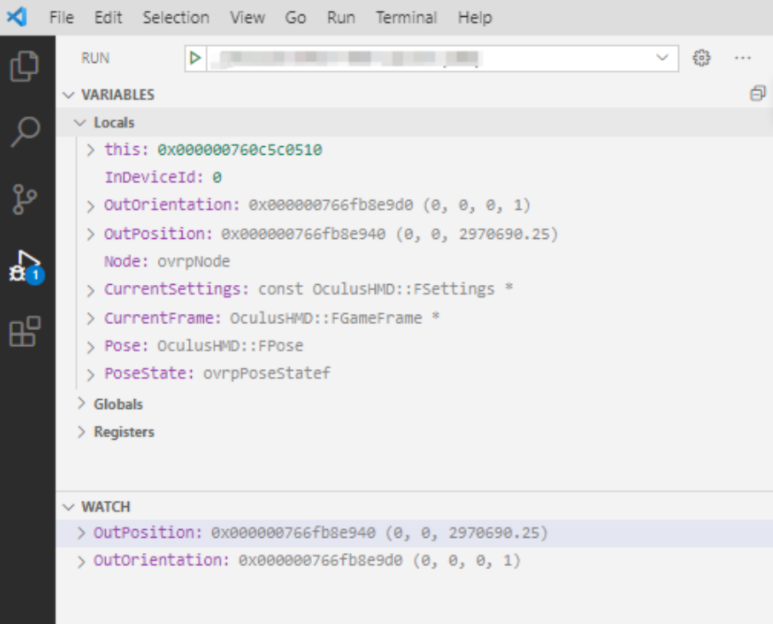Image resolution: width=773 pixels, height=624 pixels.
Task: Open the Extensions view icon
Action: pyautogui.click(x=25, y=332)
